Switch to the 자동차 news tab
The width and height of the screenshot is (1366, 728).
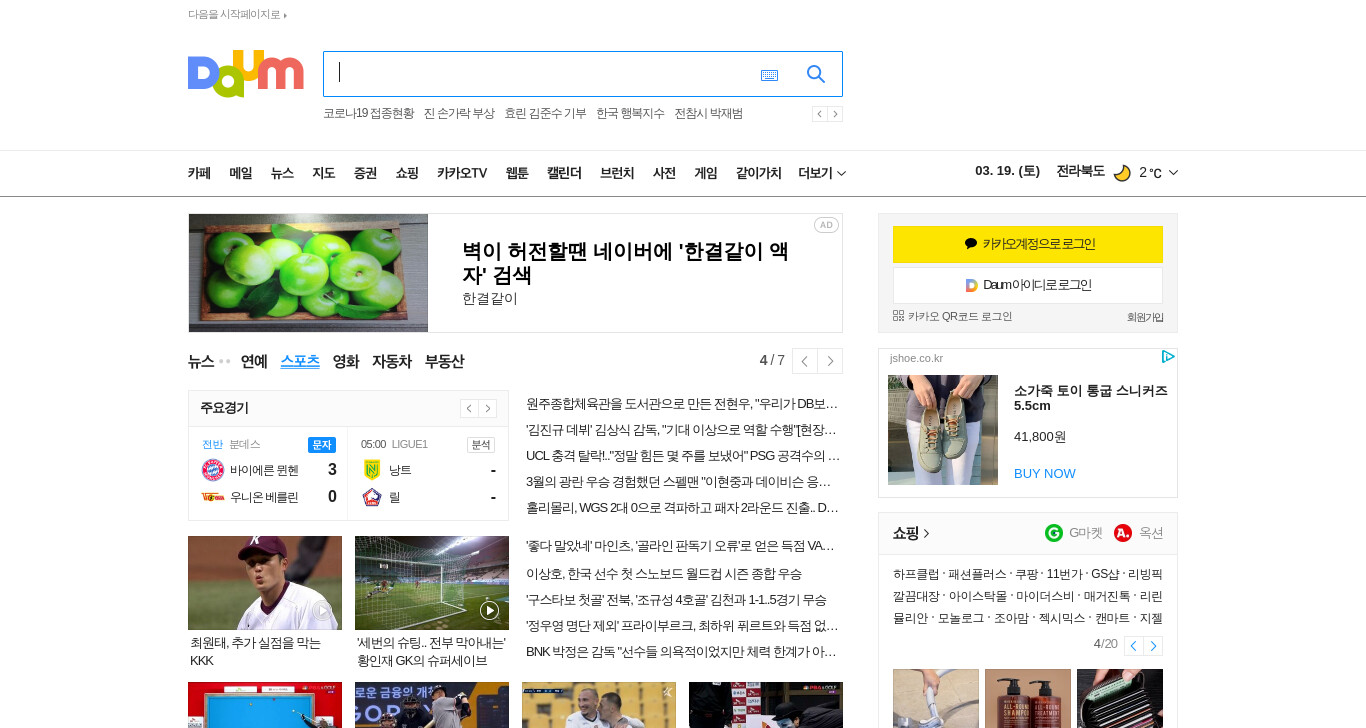coord(392,362)
